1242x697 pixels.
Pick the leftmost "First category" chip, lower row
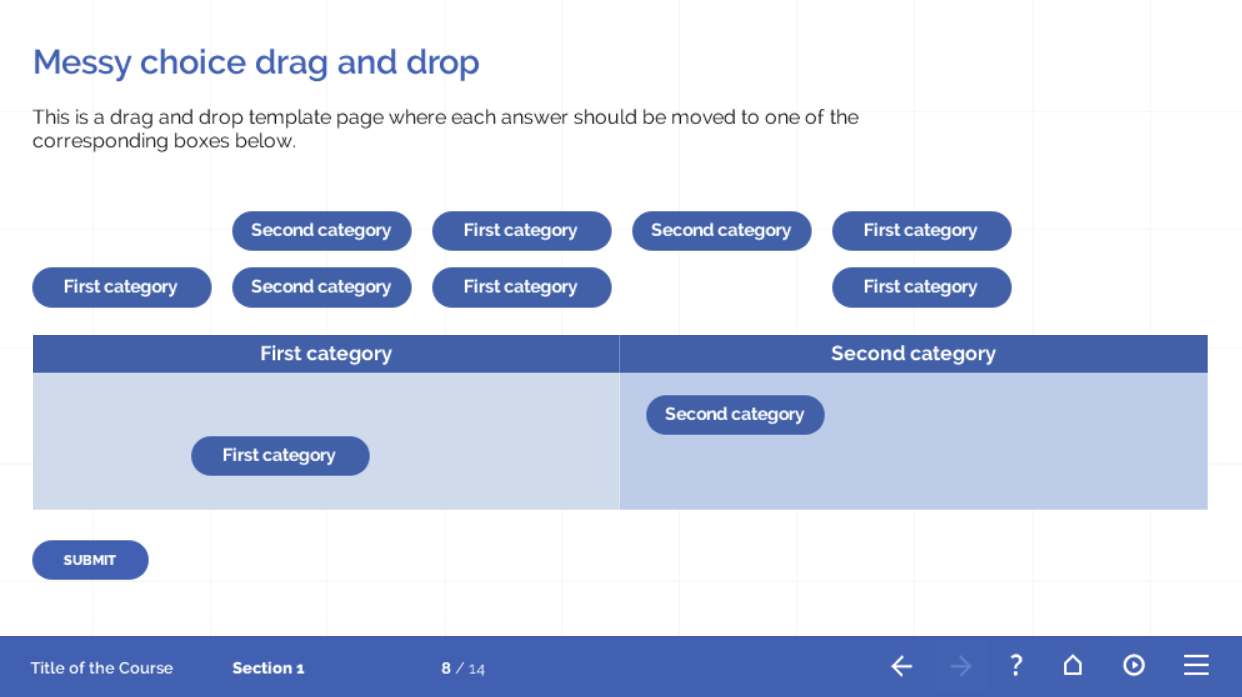pyautogui.click(x=121, y=287)
